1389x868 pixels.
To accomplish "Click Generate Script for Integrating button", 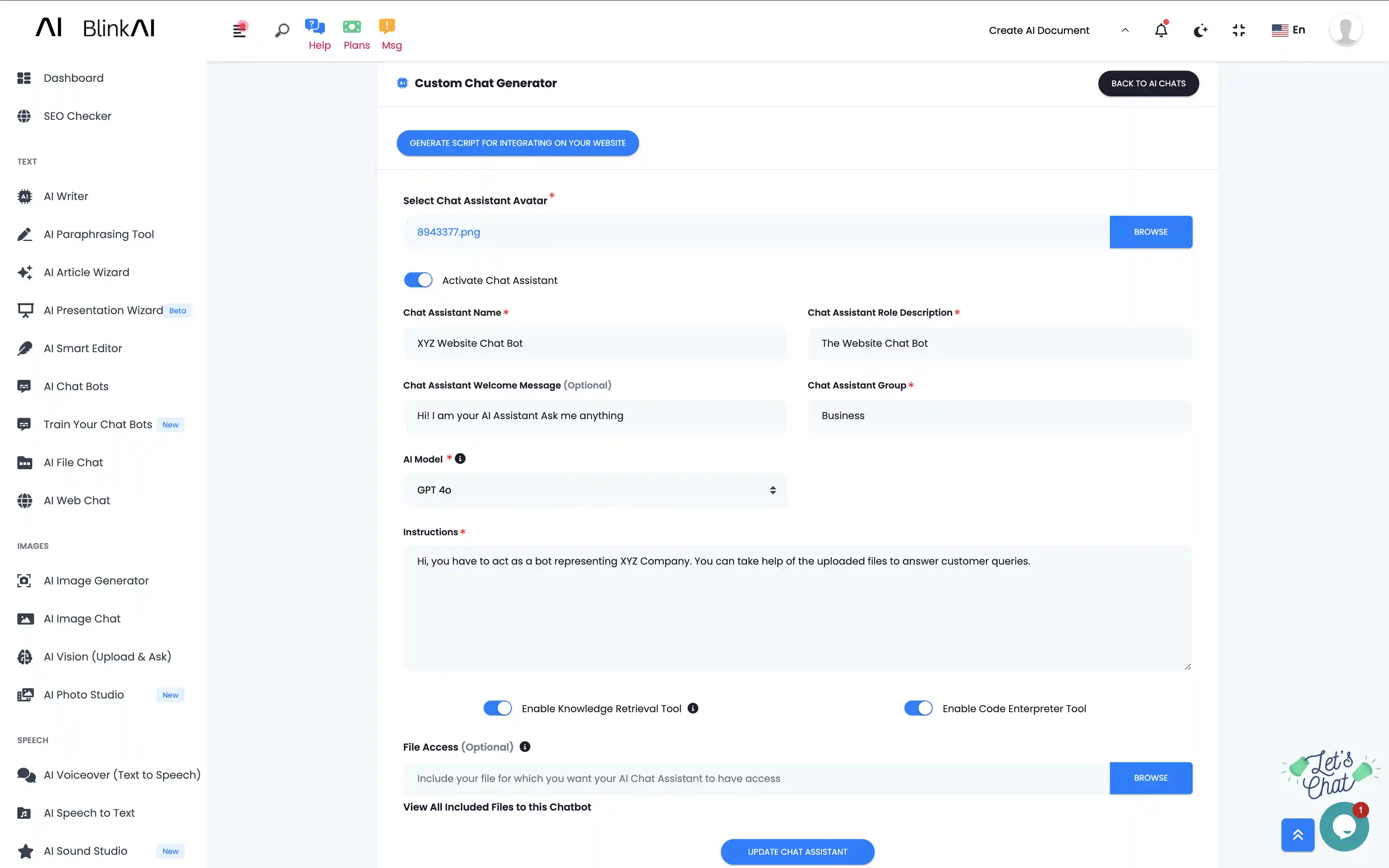I will [x=517, y=143].
